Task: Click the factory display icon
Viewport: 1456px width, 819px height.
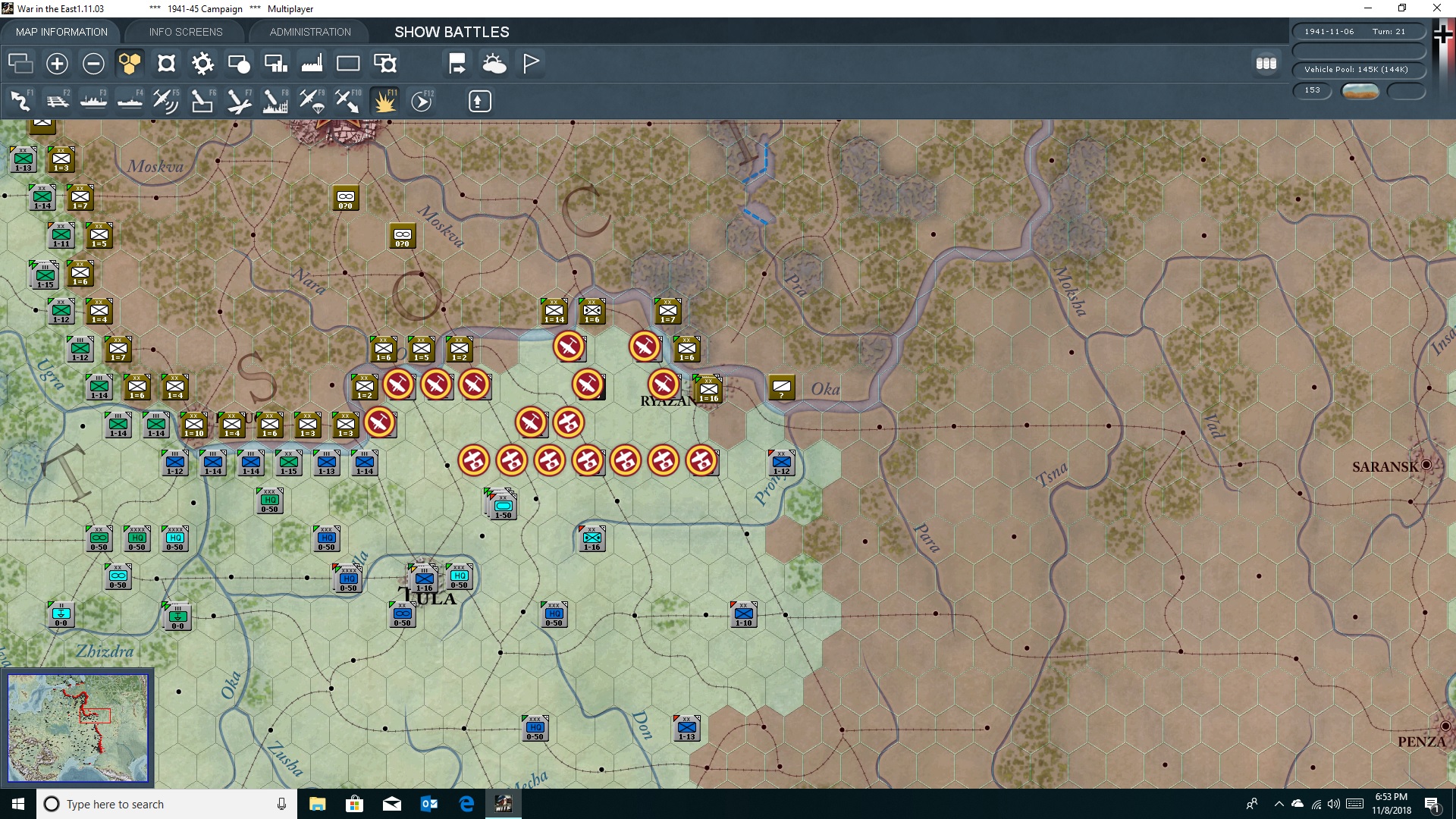Action: coord(312,64)
